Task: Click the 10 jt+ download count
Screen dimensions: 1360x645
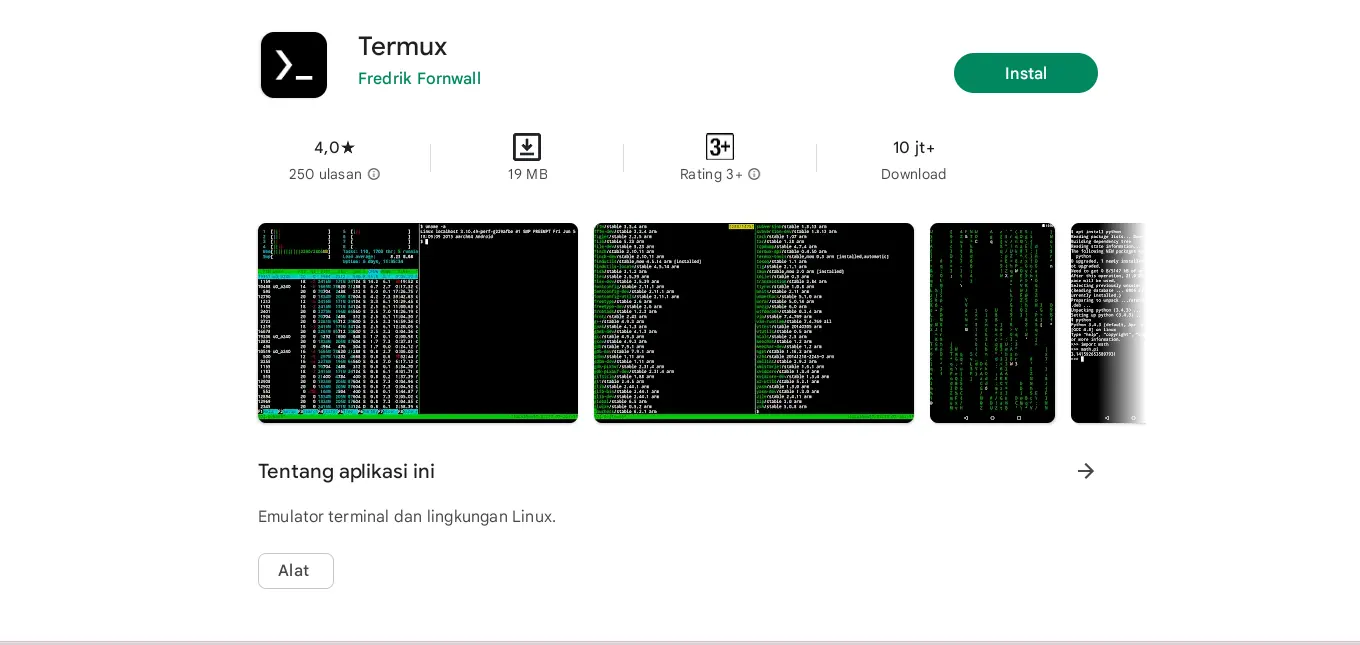Action: [x=913, y=148]
